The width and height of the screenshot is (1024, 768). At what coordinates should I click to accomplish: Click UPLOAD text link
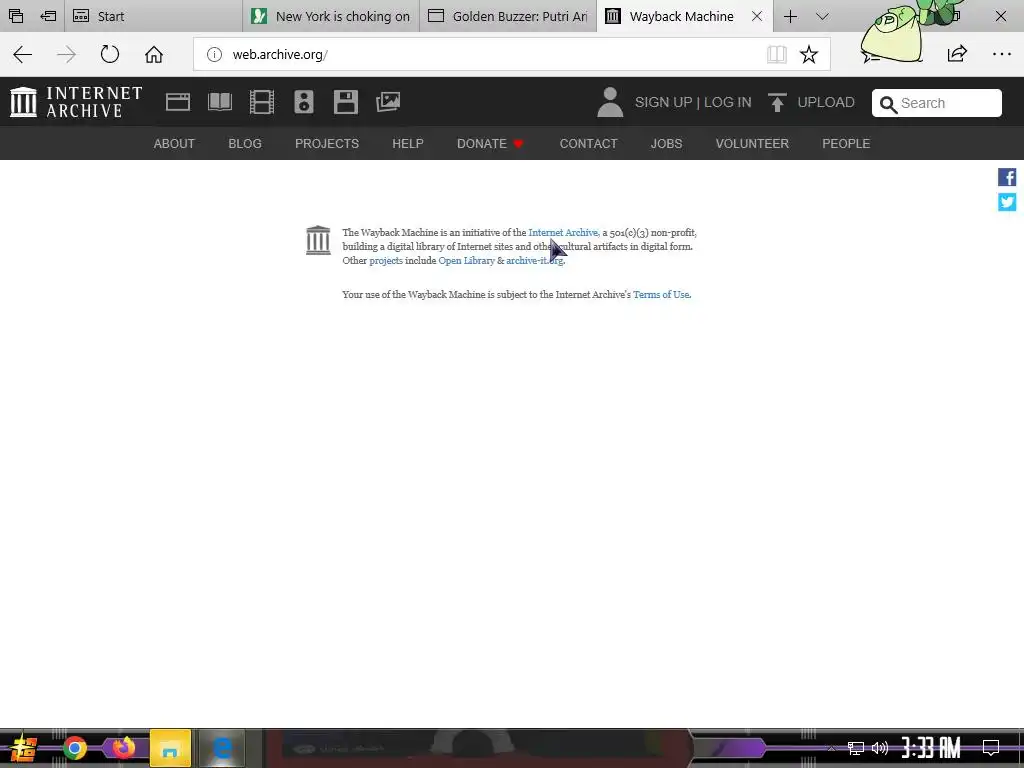click(826, 103)
